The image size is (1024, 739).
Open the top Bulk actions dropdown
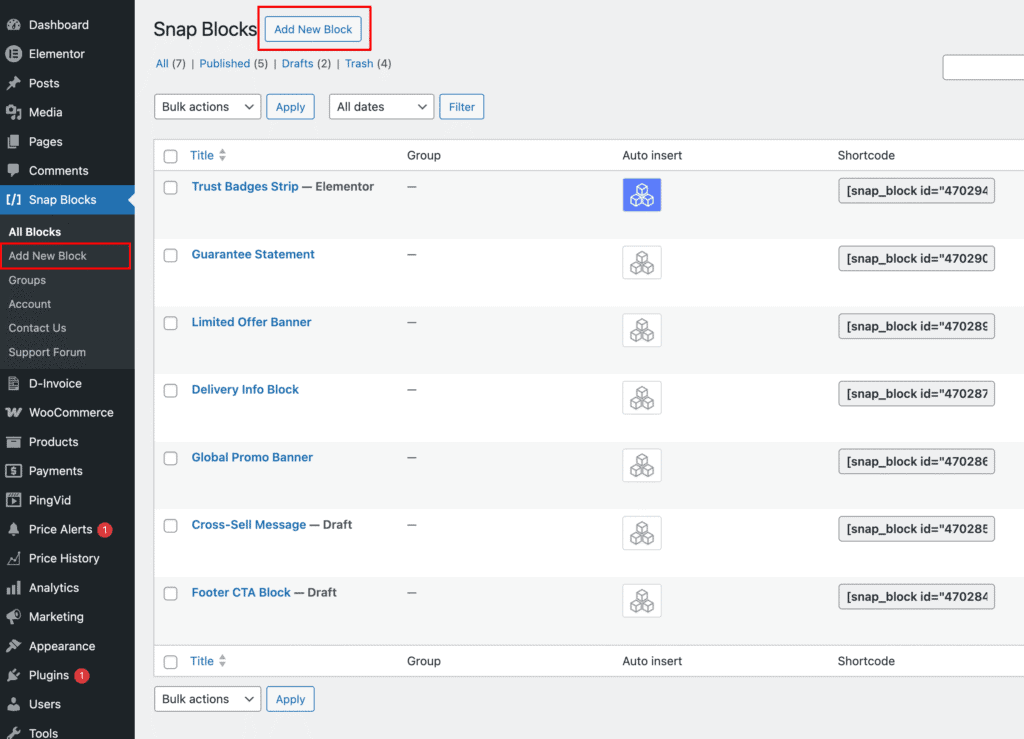coord(207,107)
